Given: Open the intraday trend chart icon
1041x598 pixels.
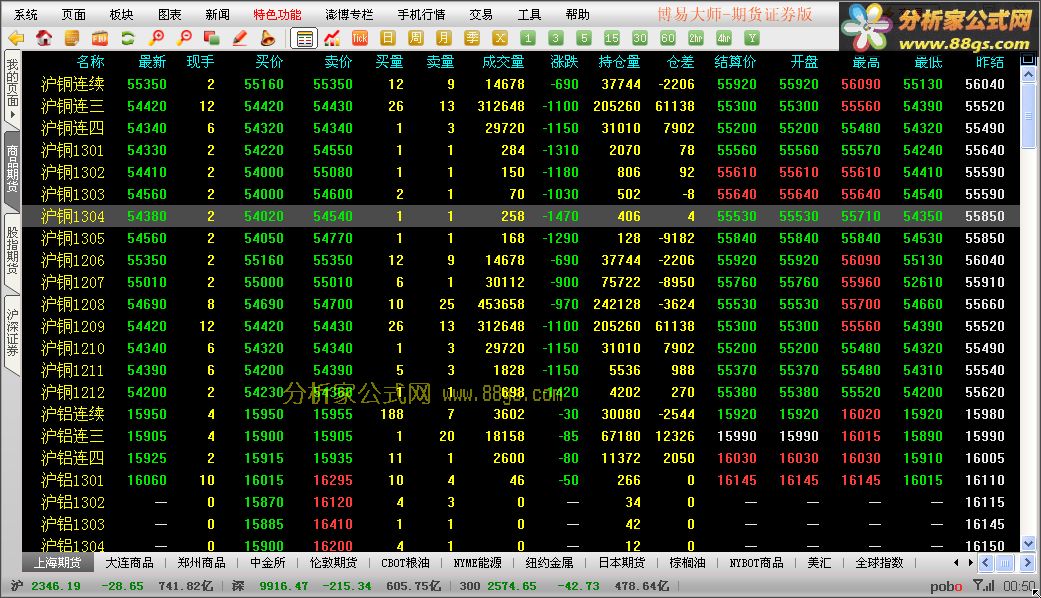Looking at the screenshot, I should 332,38.
